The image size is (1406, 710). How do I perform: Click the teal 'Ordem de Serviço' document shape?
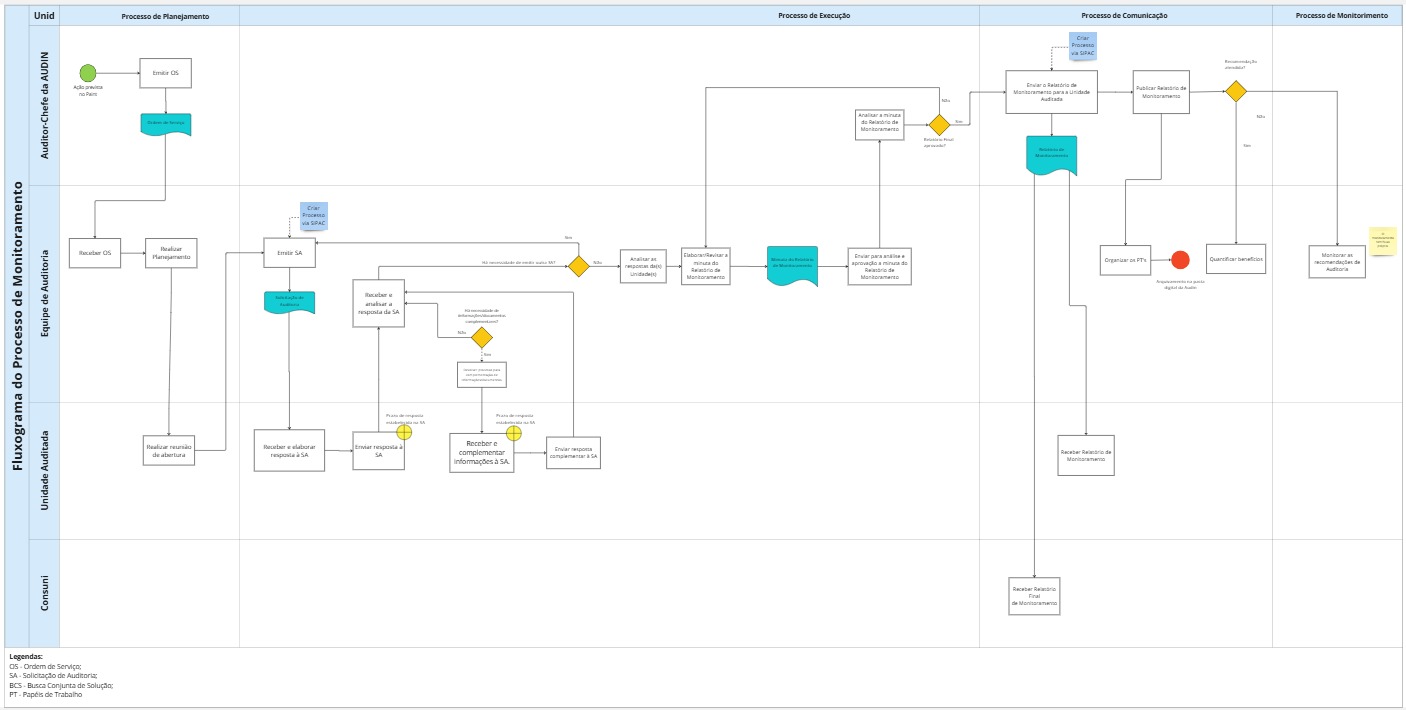(166, 124)
